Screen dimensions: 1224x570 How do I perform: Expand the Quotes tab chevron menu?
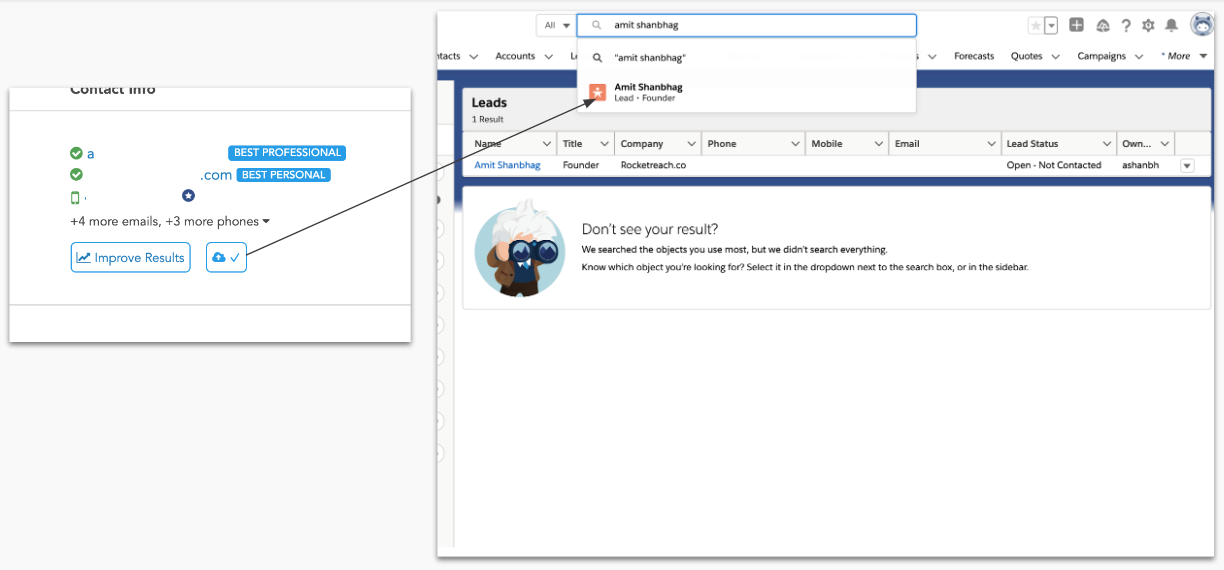(x=1056, y=57)
